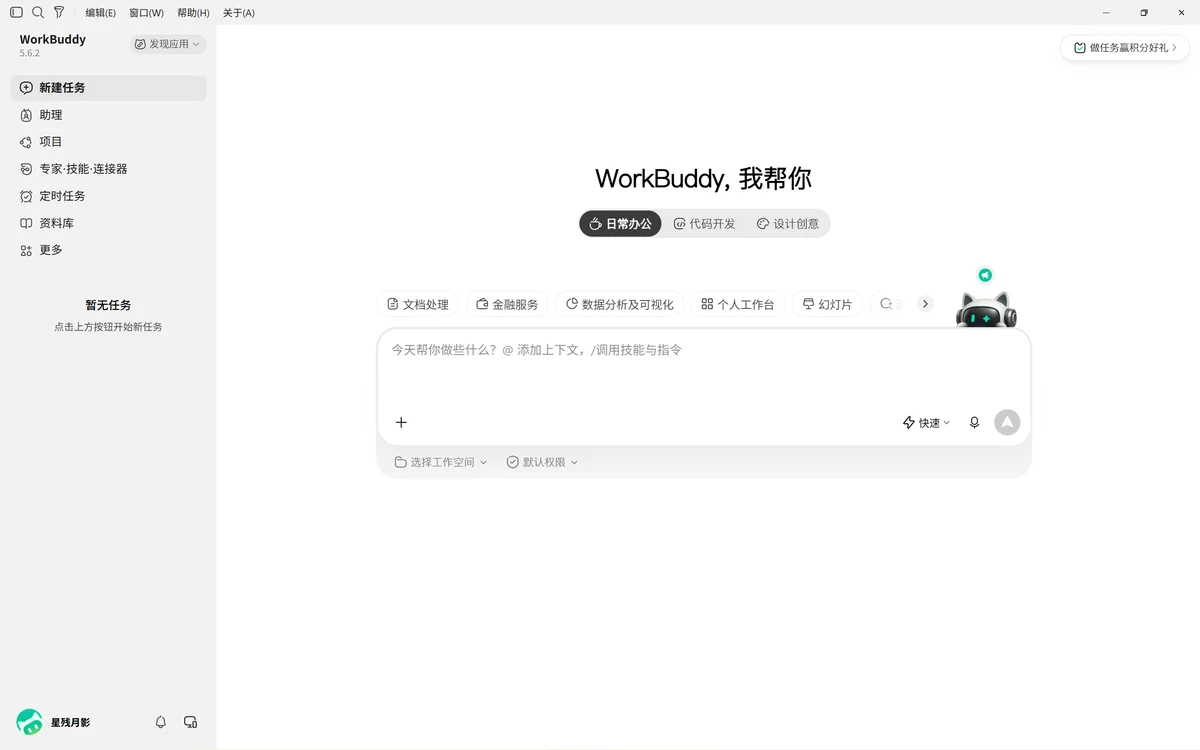The image size is (1200, 750).
Task: Start a new task via 新建任务
Action: pyautogui.click(x=108, y=88)
